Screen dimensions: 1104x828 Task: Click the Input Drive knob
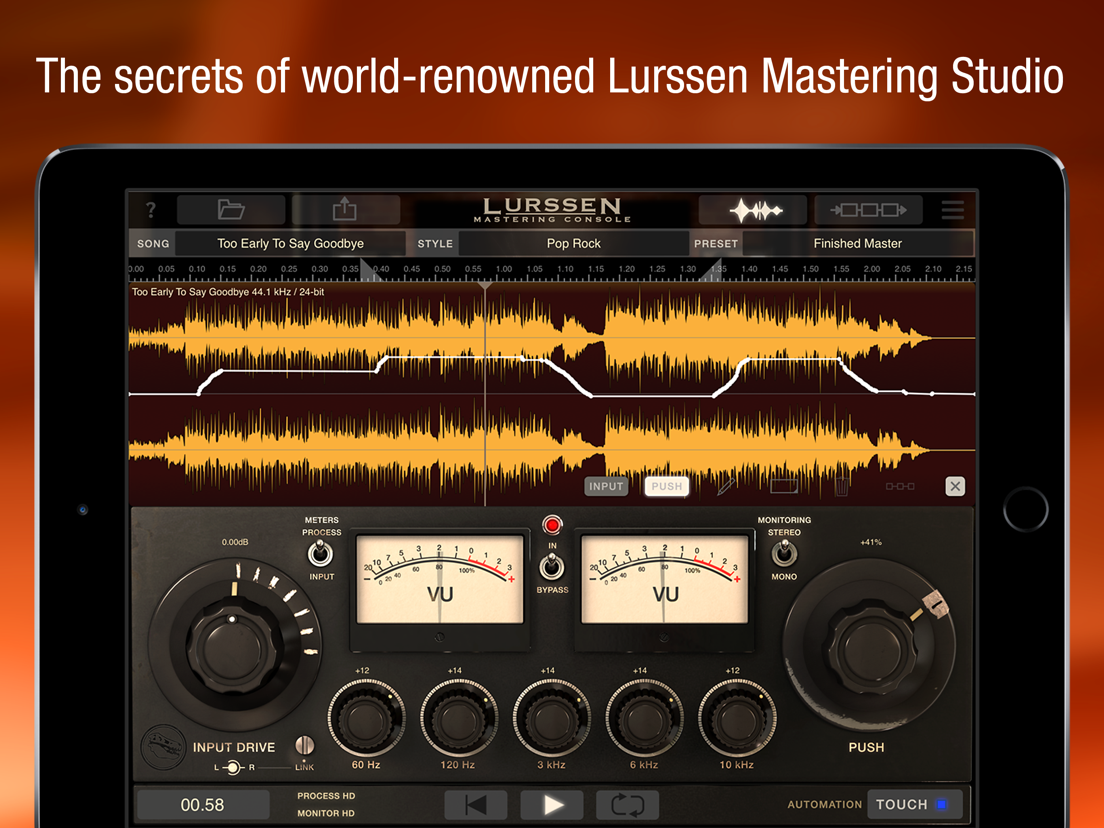coord(233,646)
